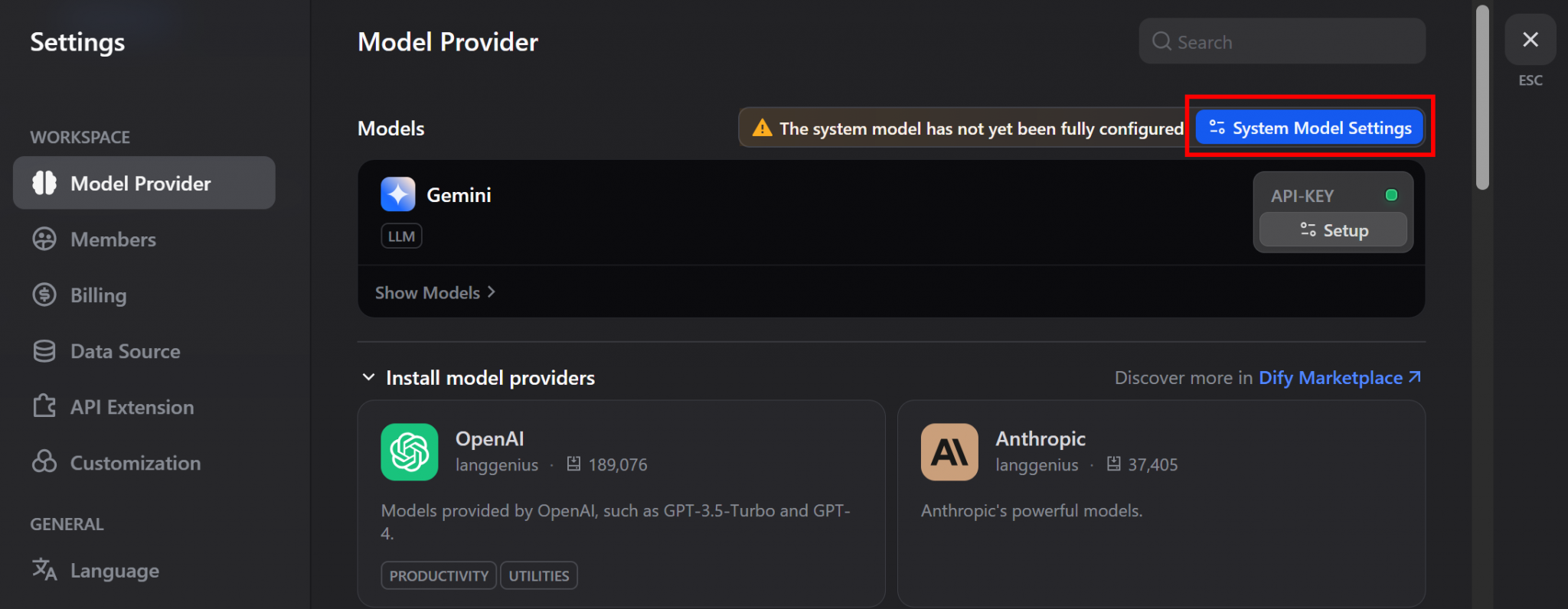Click the API Extension puzzle icon
Screen dimensions: 1568x609
[44, 406]
